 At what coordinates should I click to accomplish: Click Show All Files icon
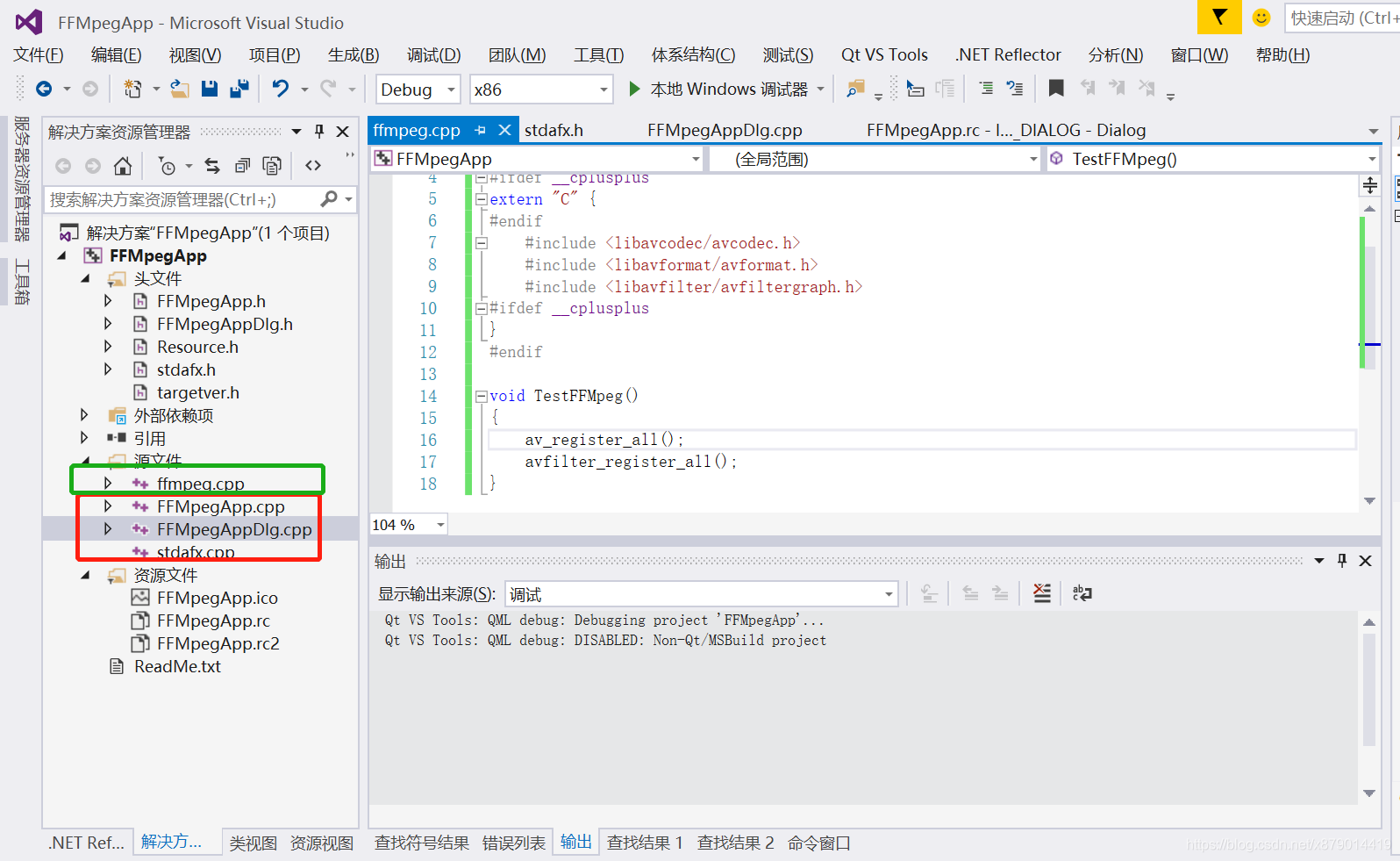pos(272,166)
